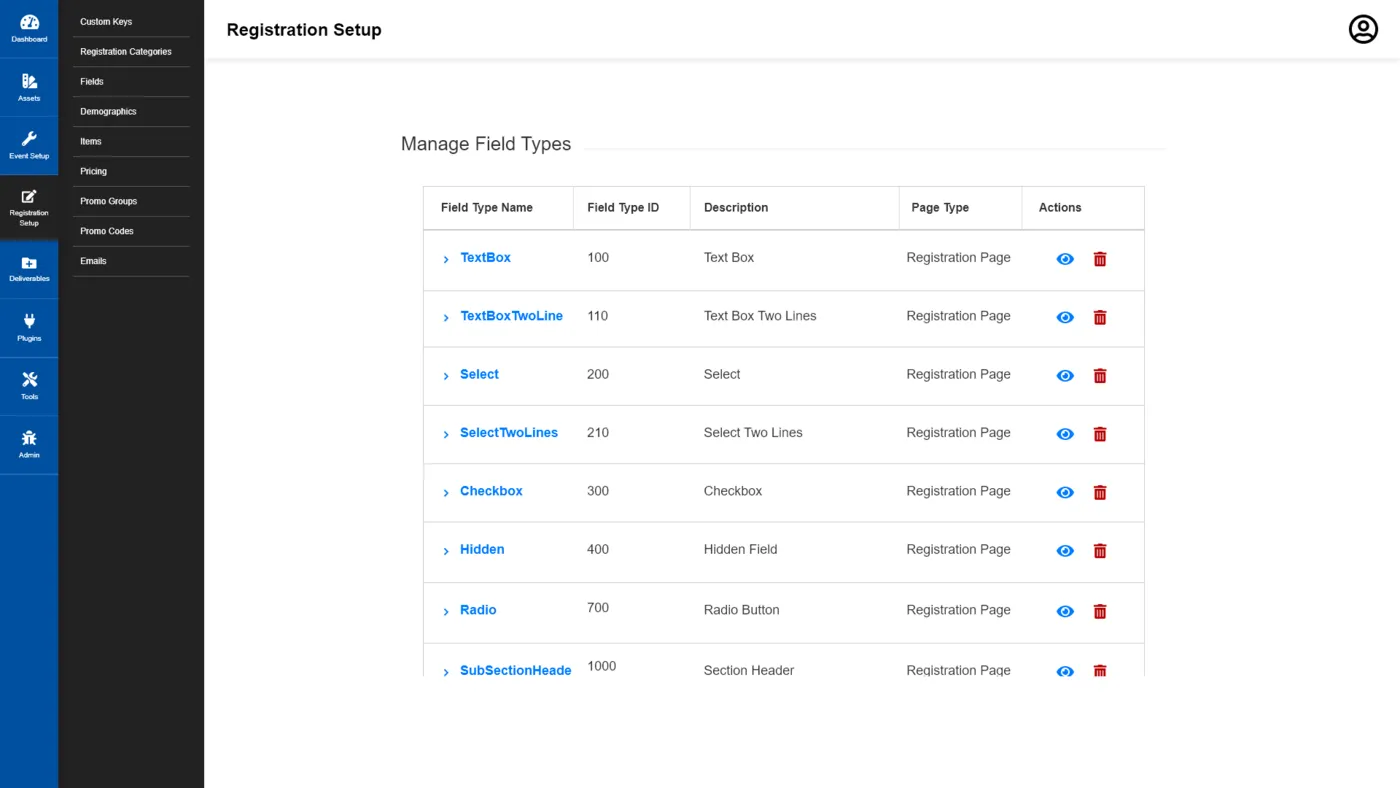The width and height of the screenshot is (1400, 788).
Task: View the TextBox field type eye icon
Action: pos(1065,259)
